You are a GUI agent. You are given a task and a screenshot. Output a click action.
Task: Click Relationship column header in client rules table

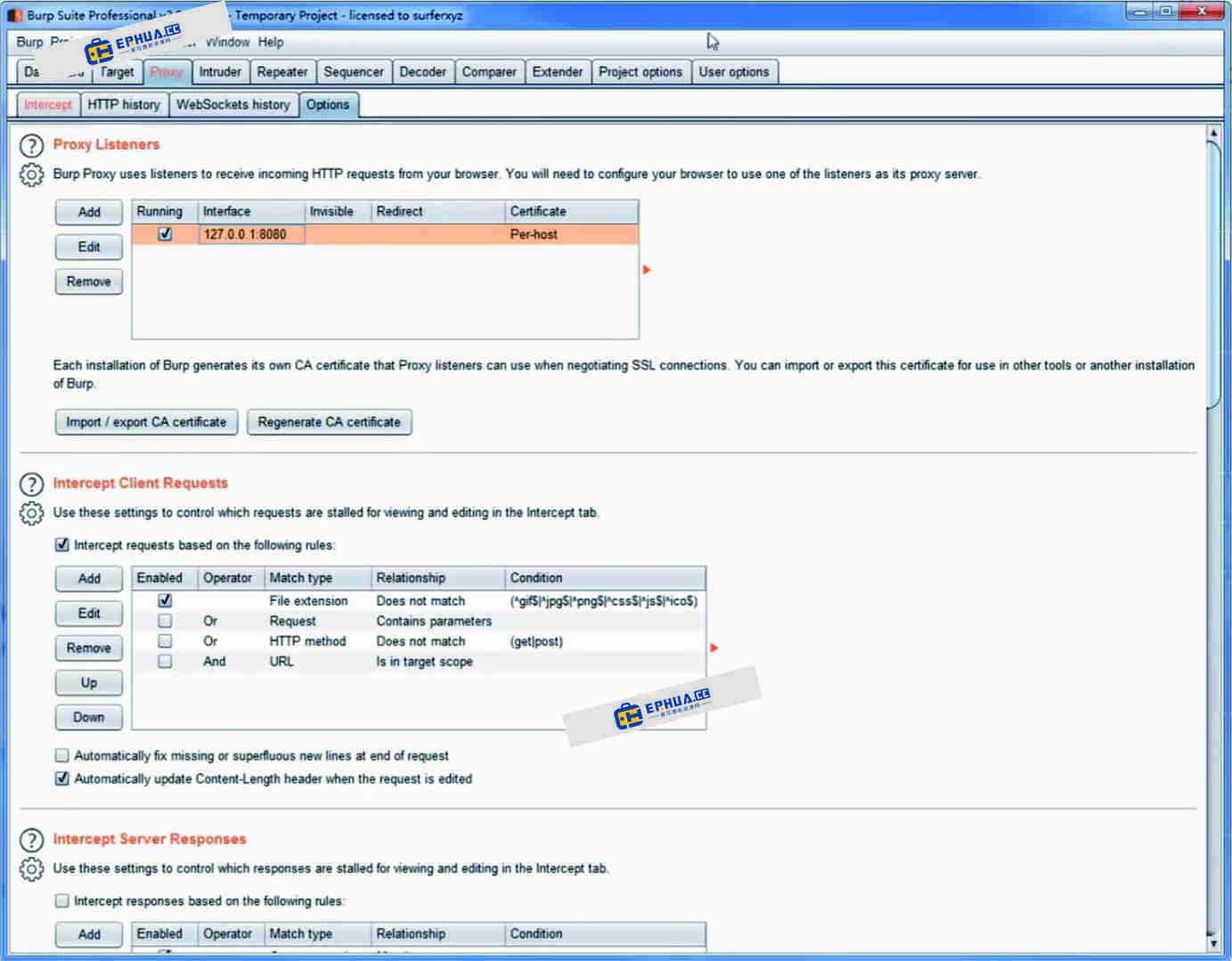click(438, 578)
